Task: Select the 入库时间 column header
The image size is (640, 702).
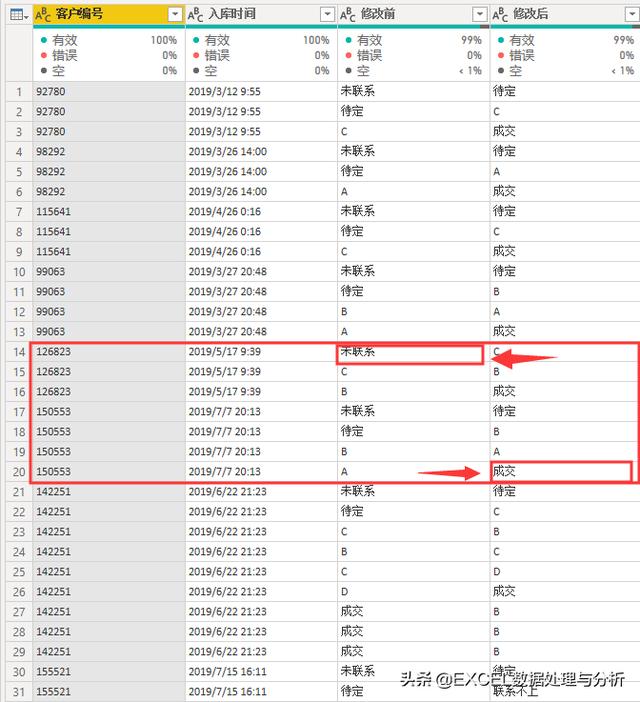Action: pyautogui.click(x=261, y=15)
